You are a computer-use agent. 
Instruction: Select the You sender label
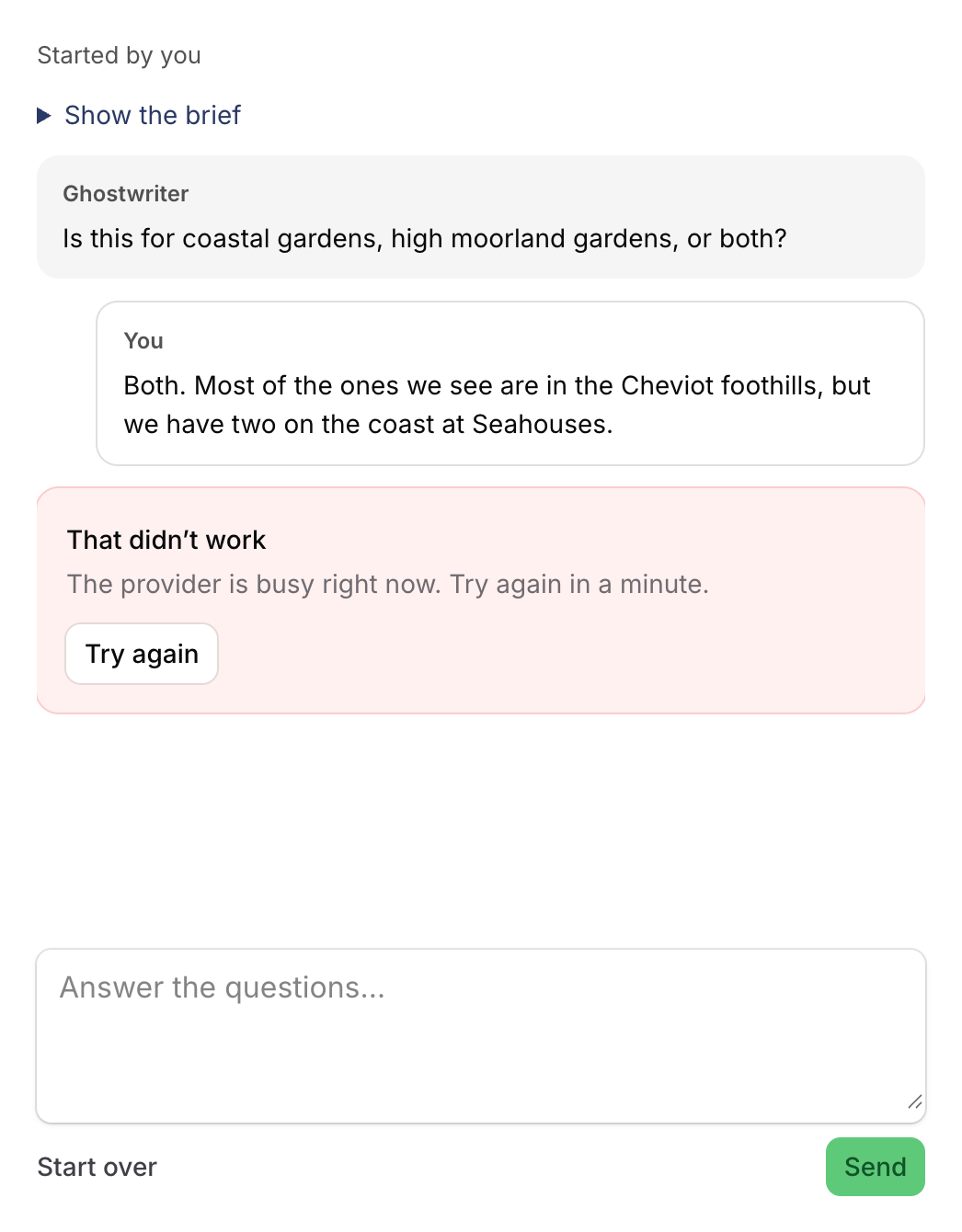pos(143,341)
